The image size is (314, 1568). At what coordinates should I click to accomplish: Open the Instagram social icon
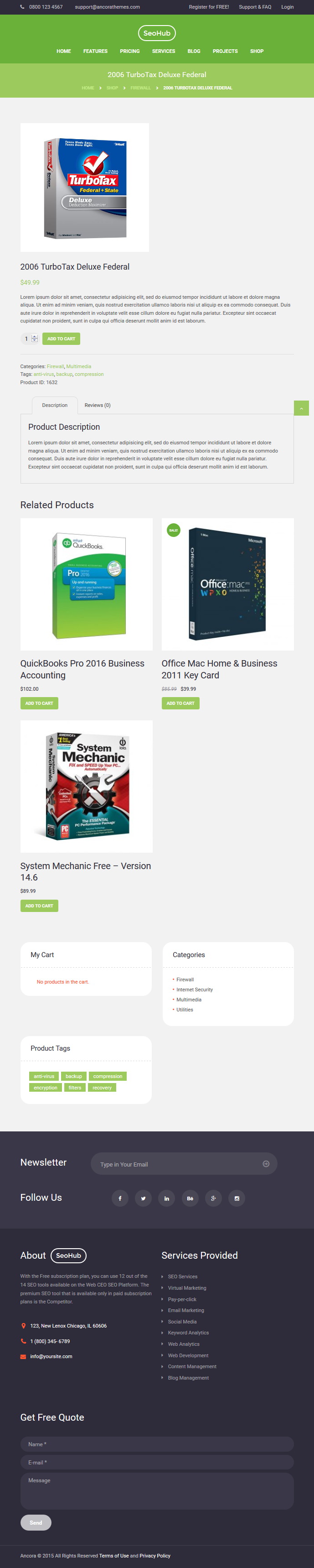pos(237,1198)
